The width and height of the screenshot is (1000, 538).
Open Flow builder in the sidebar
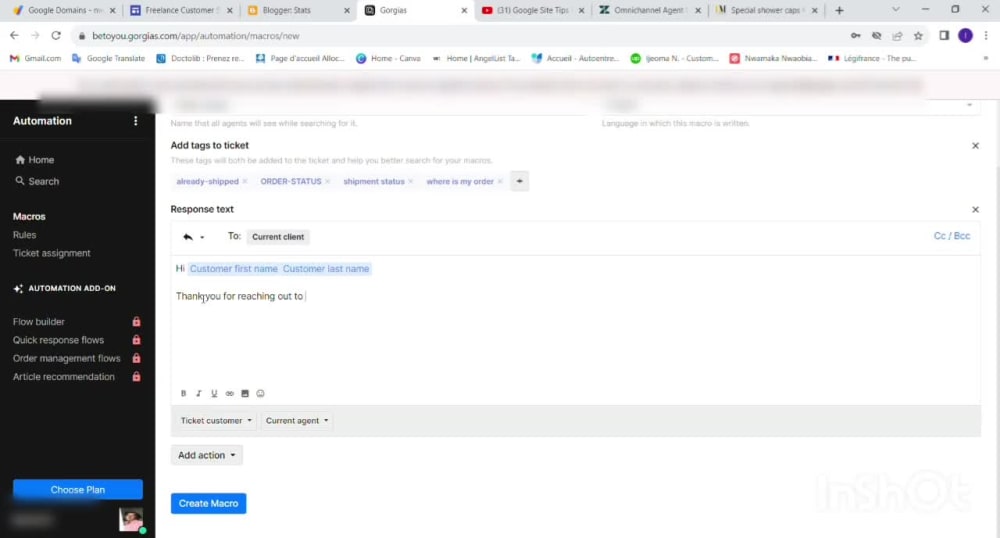[x=39, y=322]
